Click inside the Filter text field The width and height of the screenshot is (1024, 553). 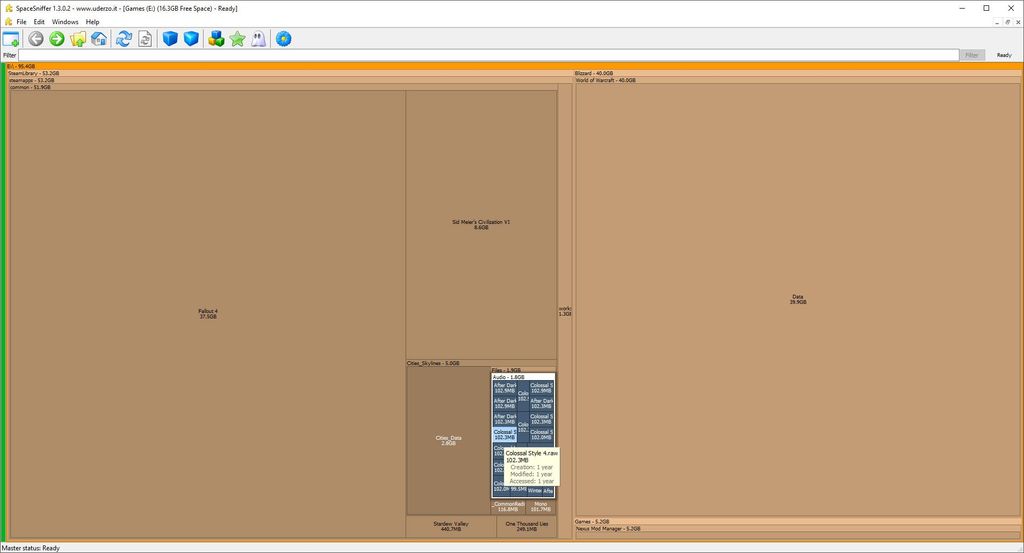coord(488,55)
